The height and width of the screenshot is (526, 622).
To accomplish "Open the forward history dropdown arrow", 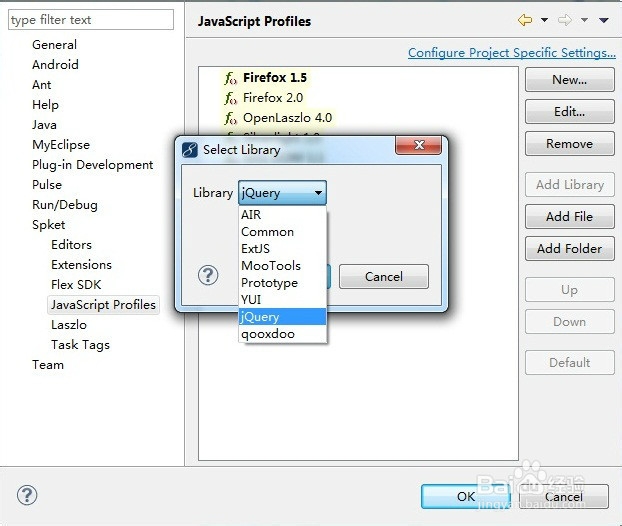I will pyautogui.click(x=584, y=20).
